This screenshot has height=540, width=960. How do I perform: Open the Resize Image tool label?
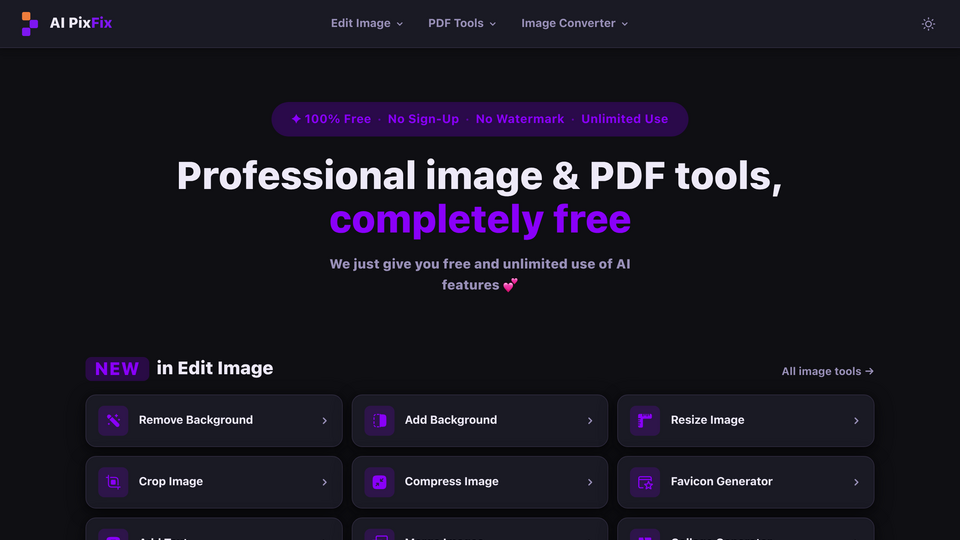[x=707, y=420]
